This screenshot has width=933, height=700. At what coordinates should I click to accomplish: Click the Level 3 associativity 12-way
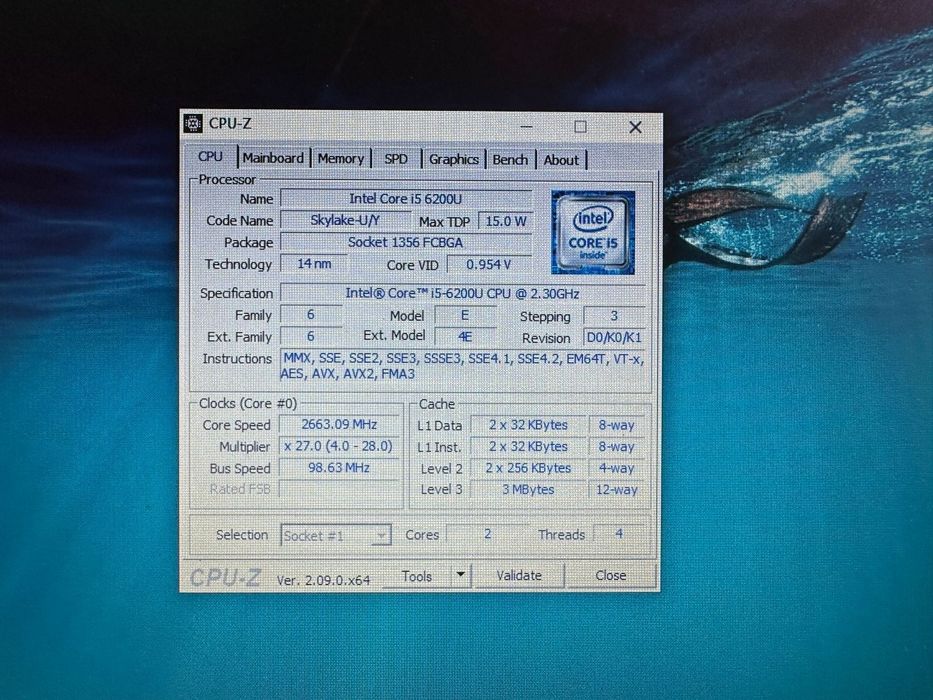tap(616, 490)
